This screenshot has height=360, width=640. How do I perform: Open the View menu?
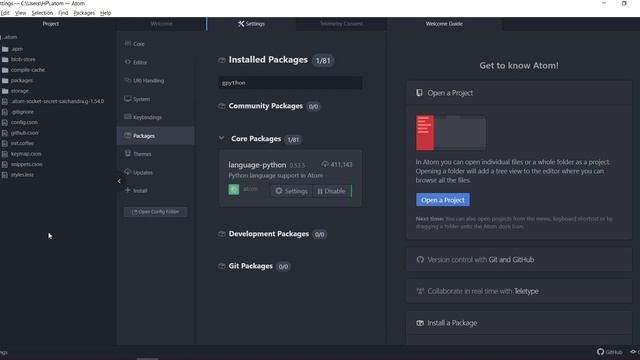click(20, 13)
